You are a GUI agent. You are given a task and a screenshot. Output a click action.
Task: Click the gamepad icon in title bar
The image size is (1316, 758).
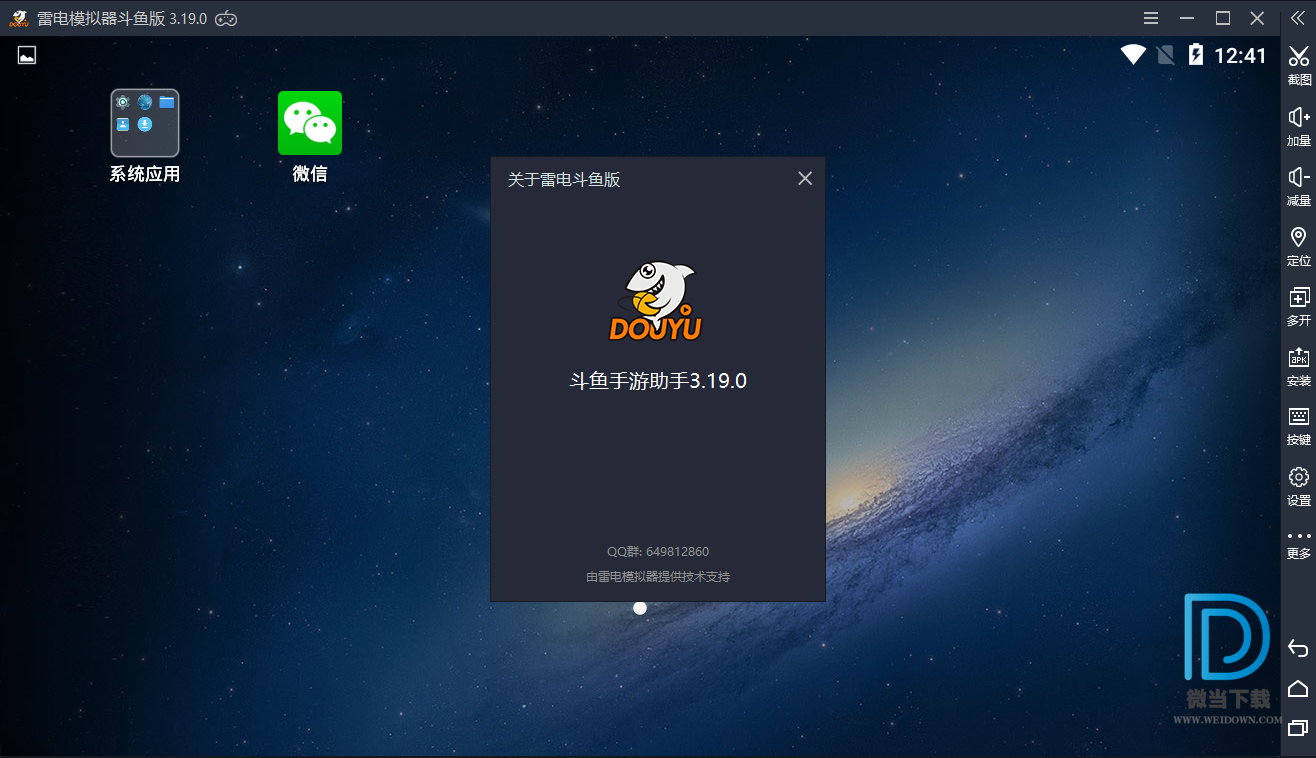pyautogui.click(x=227, y=18)
